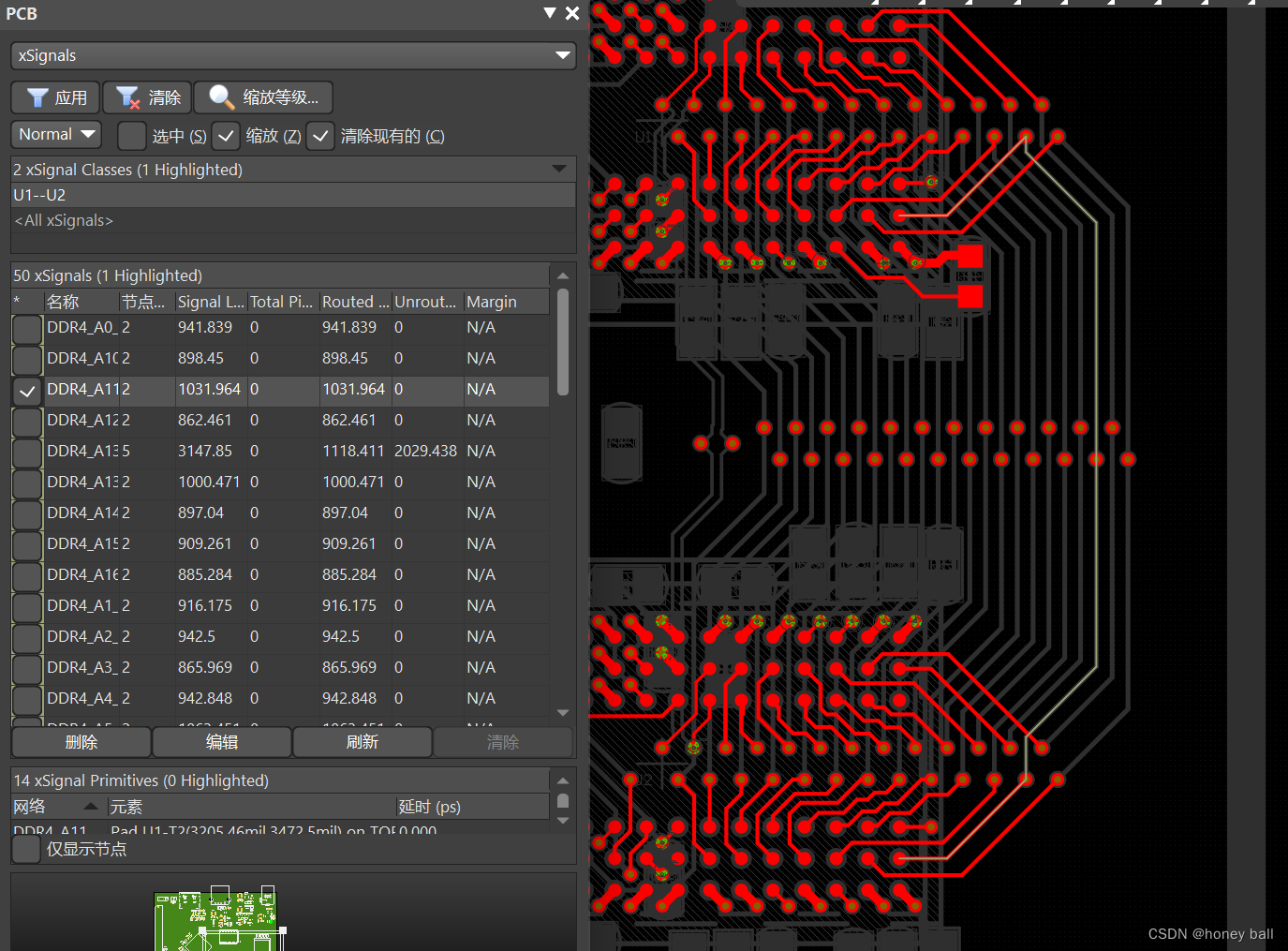Click the 应用 filter funnel icon
The width and height of the screenshot is (1288, 951).
[36, 97]
